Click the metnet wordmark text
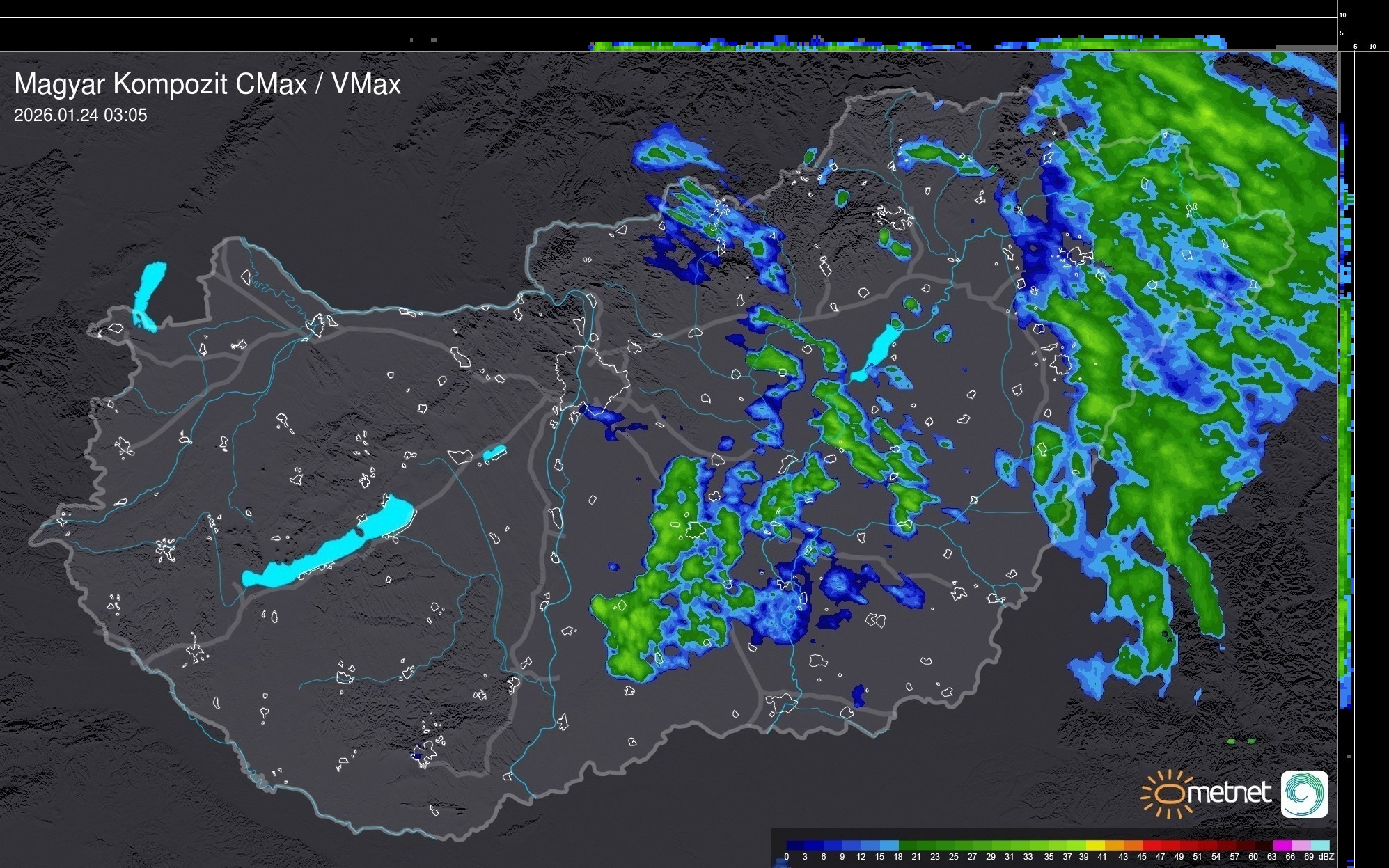Image resolution: width=1389 pixels, height=868 pixels. (x=1228, y=793)
